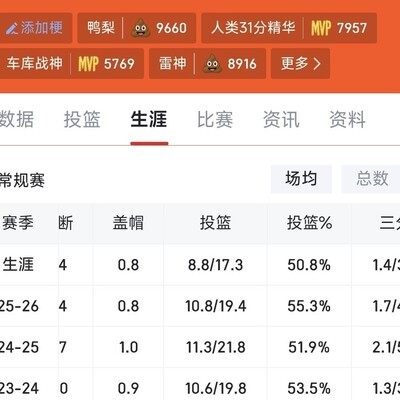Click the 10.6/19.8 shooting cell
The image size is (400, 400).
tap(216, 389)
